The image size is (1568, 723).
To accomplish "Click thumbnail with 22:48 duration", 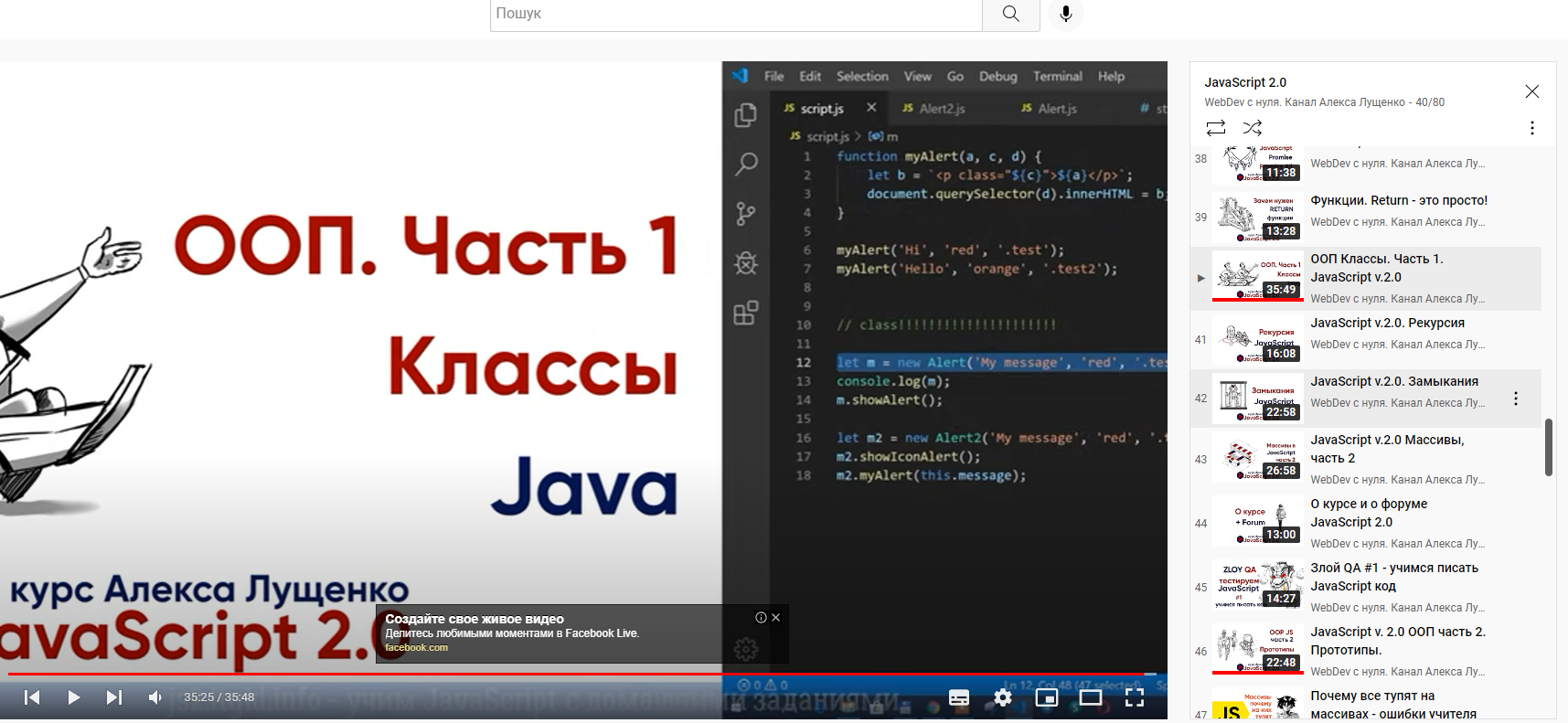I will 1258,650.
